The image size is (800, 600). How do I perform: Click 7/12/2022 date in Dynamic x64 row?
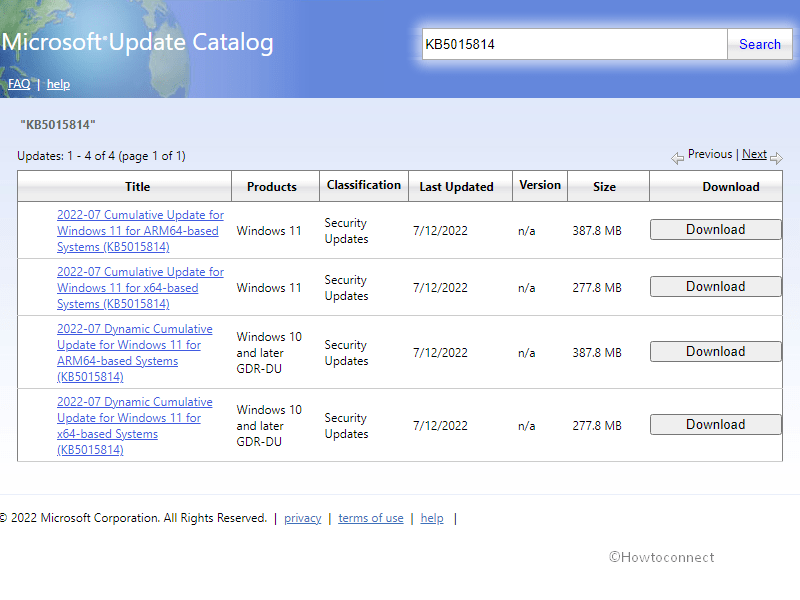tap(440, 426)
